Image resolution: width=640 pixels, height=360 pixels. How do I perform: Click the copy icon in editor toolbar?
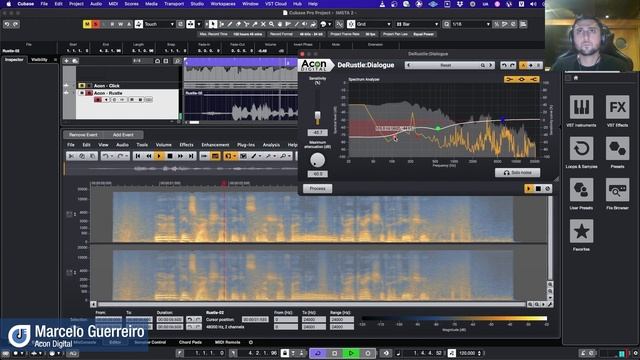82,156
